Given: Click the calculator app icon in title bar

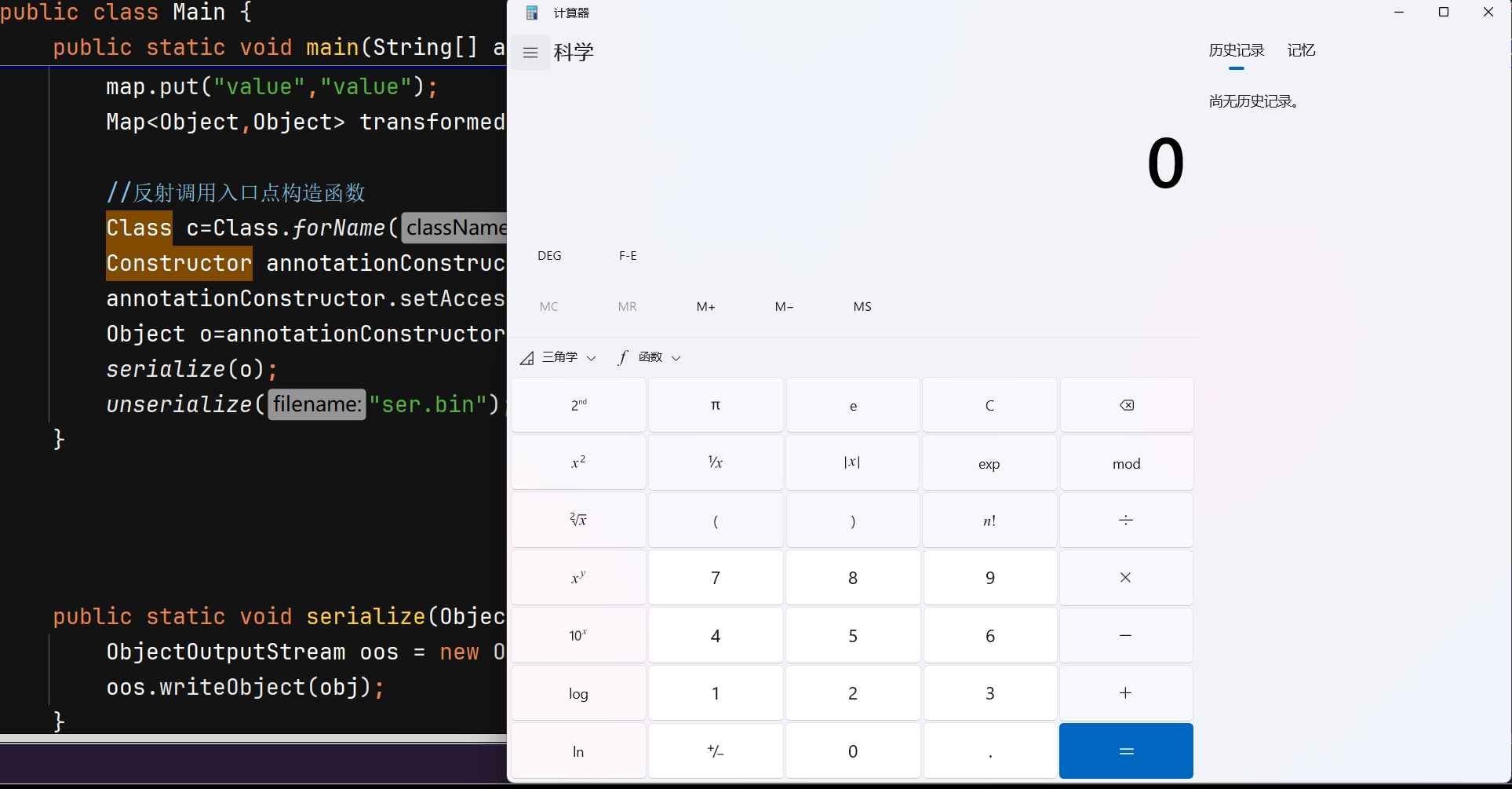Looking at the screenshot, I should (x=532, y=13).
